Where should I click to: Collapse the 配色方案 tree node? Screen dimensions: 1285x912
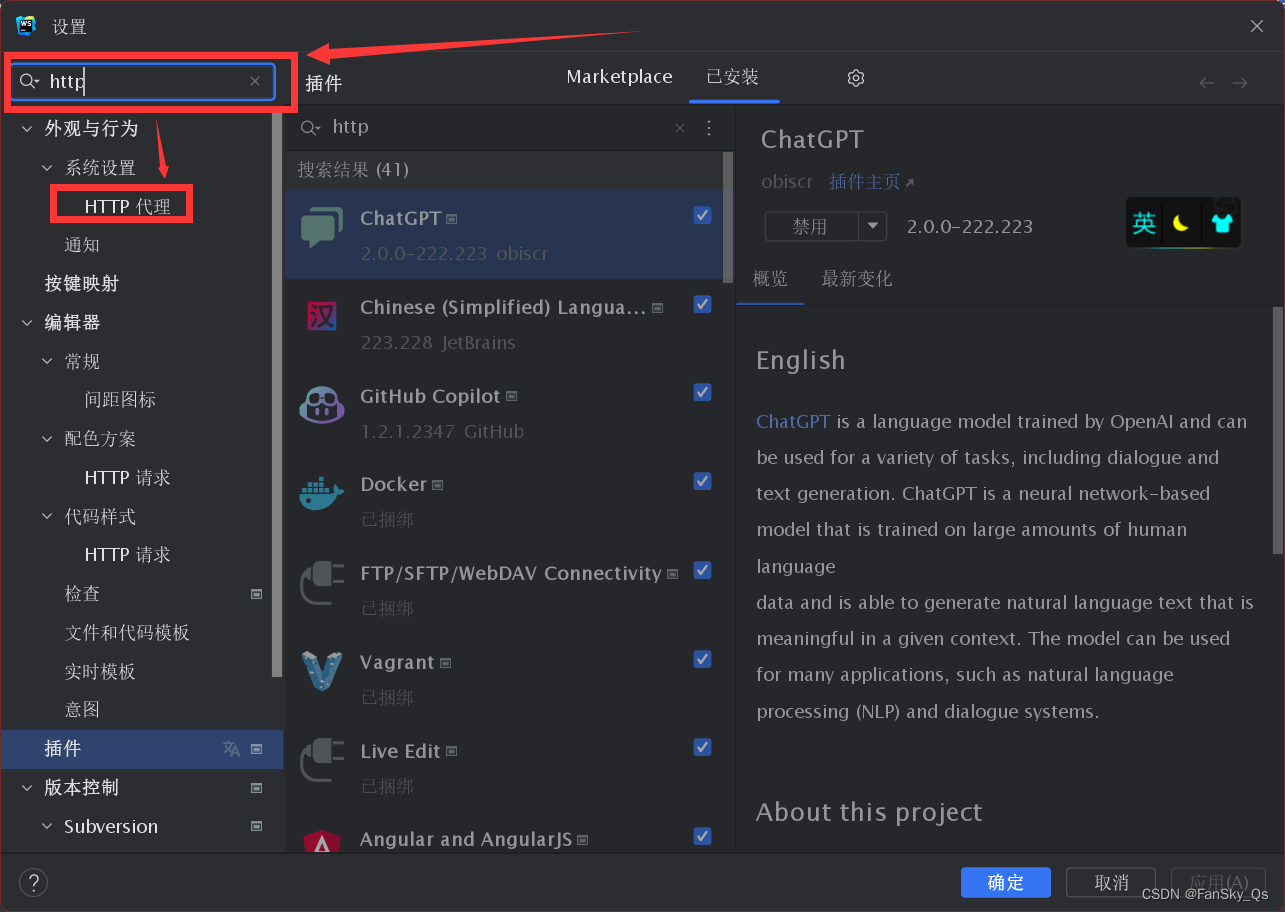point(47,439)
